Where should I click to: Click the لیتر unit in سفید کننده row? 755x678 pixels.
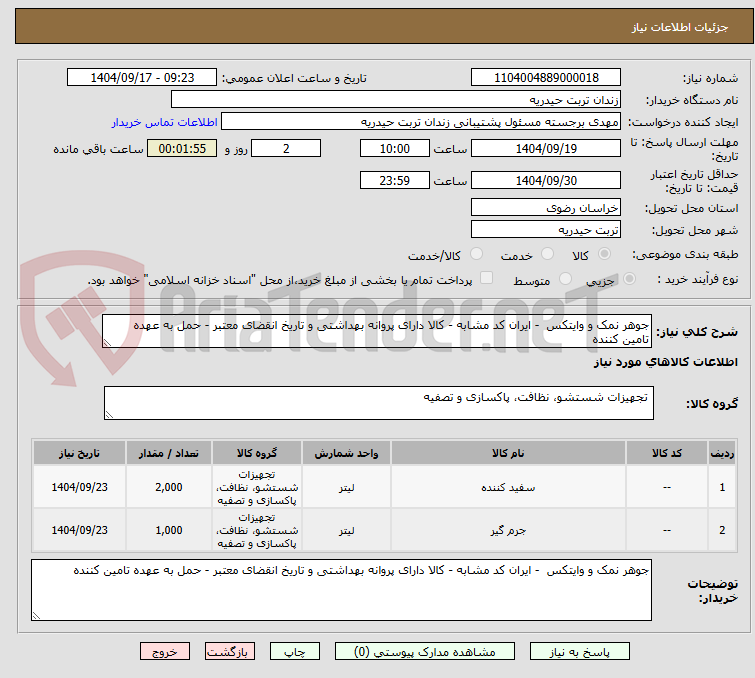(346, 487)
